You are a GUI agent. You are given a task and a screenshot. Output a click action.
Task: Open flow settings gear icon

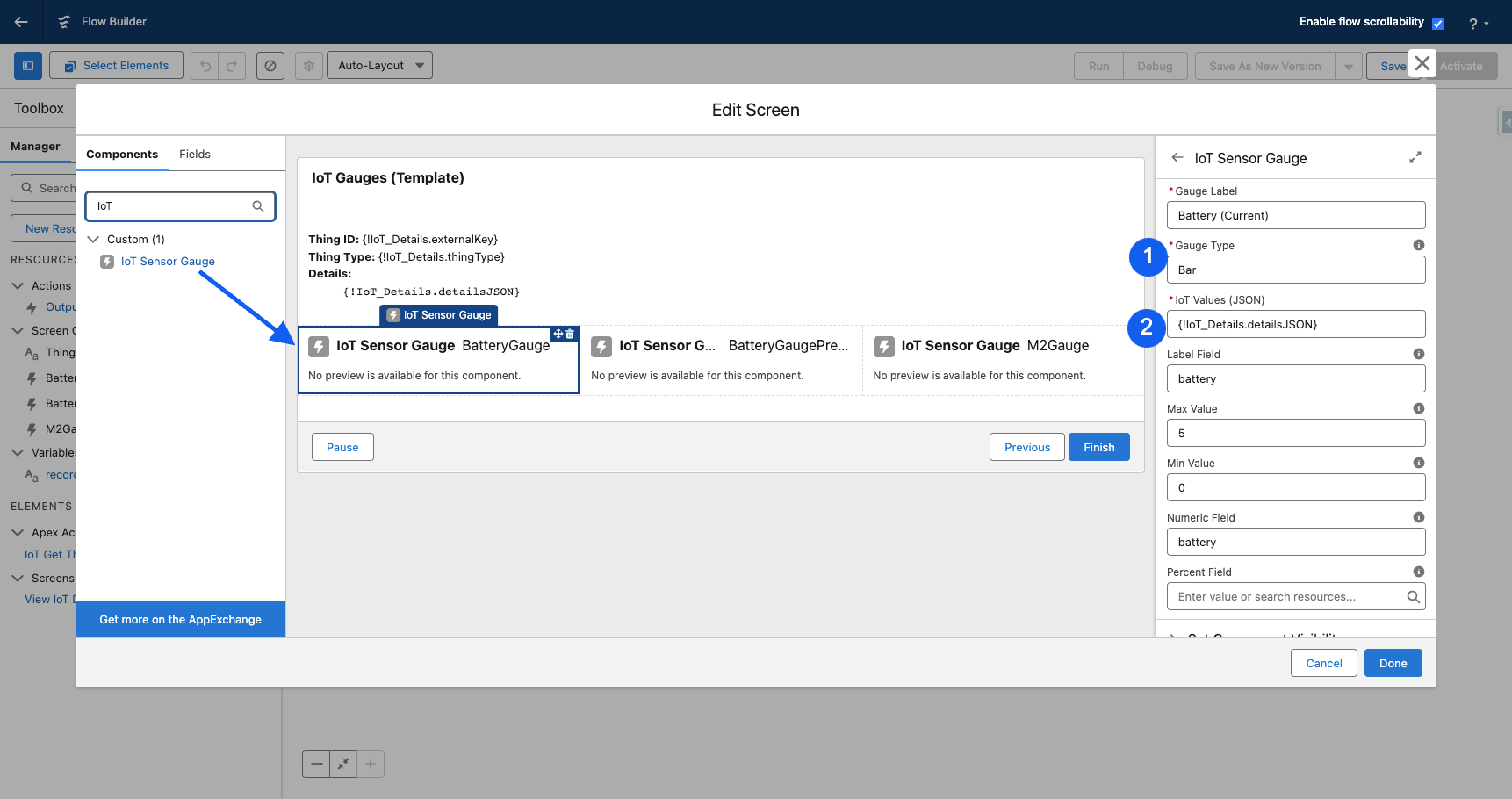click(x=309, y=65)
